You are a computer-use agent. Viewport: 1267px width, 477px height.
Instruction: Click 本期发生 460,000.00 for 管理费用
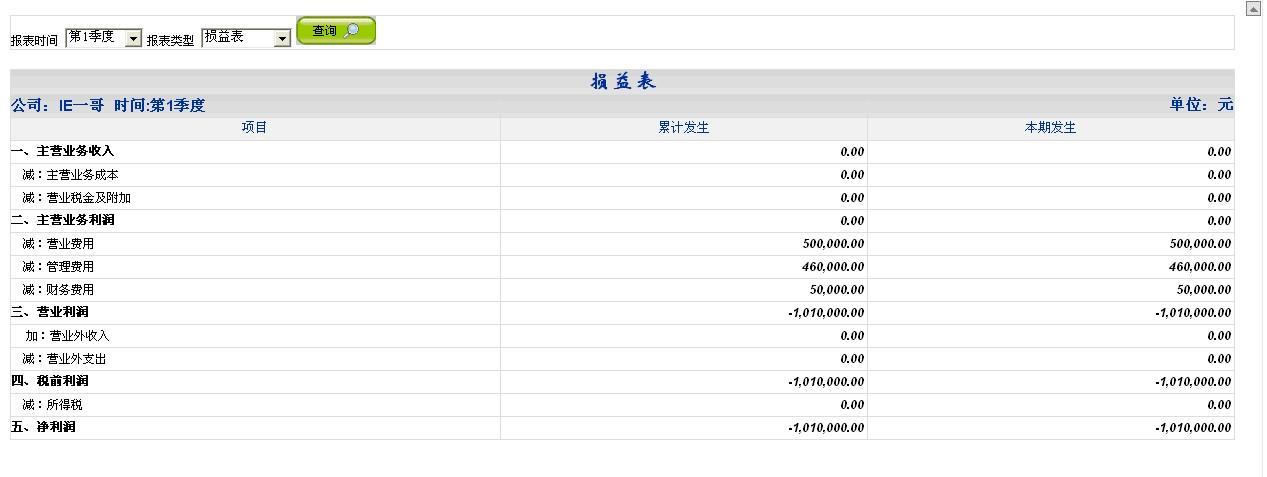[x=1201, y=266]
